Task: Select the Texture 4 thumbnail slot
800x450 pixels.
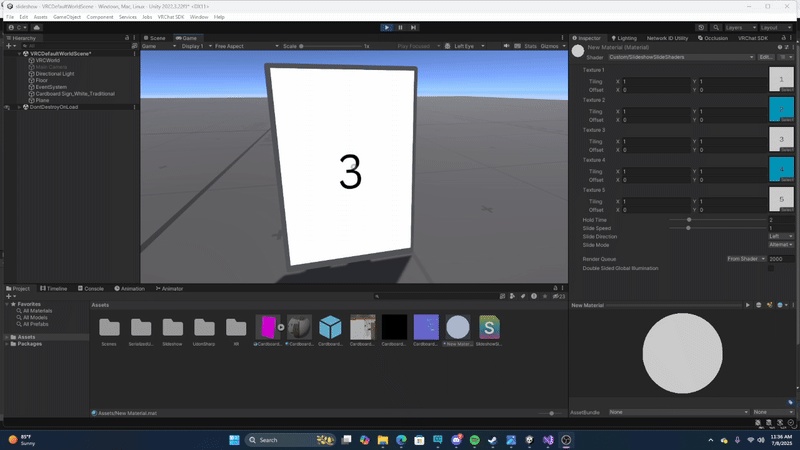Action: click(781, 169)
